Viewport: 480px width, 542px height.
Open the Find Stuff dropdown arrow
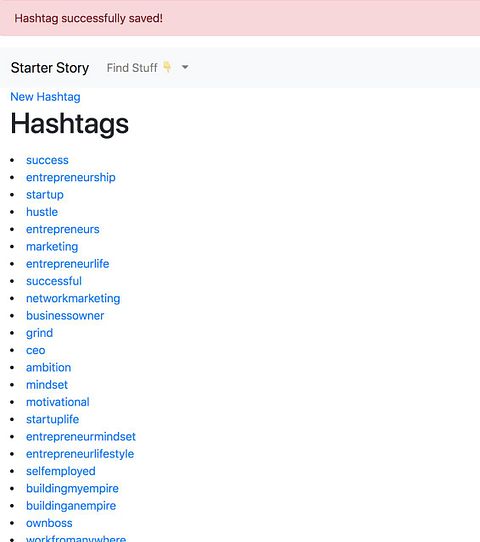point(185,67)
